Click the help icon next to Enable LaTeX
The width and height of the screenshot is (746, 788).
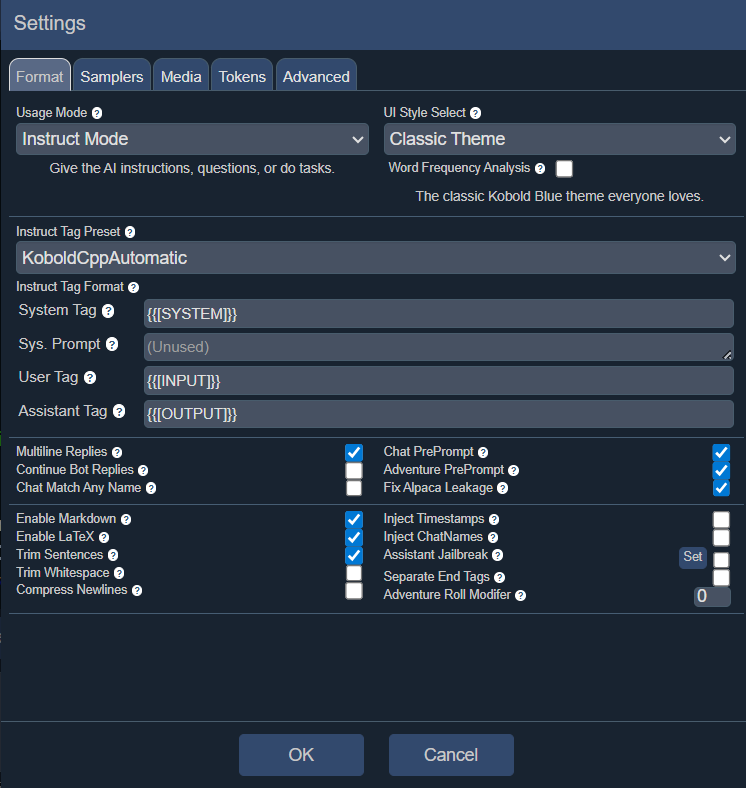pos(104,538)
